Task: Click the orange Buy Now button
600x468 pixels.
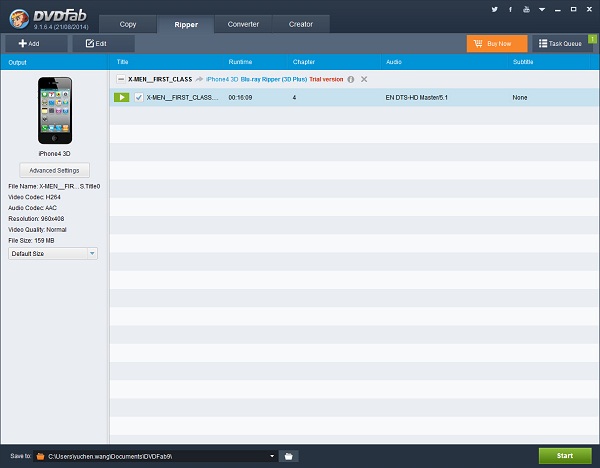Action: click(x=497, y=44)
